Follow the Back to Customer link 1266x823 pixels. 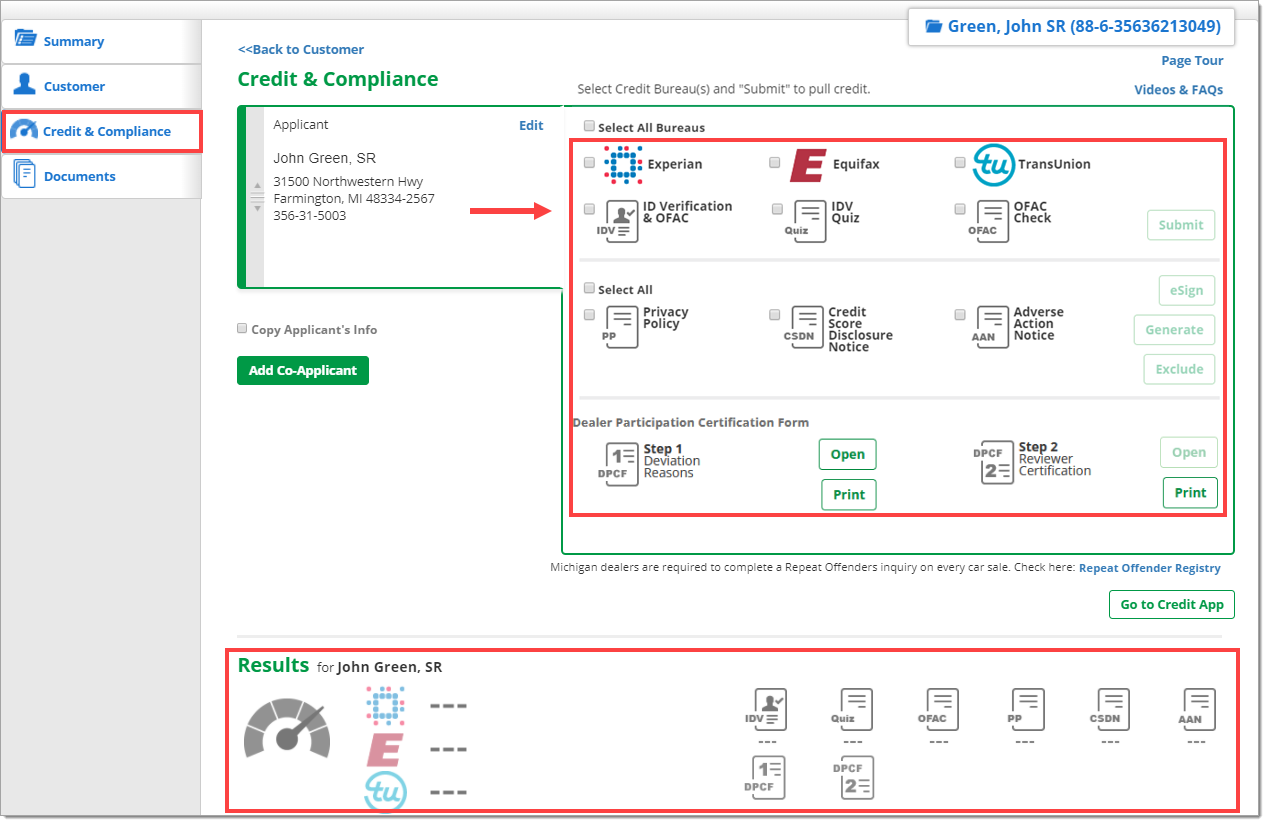[300, 50]
